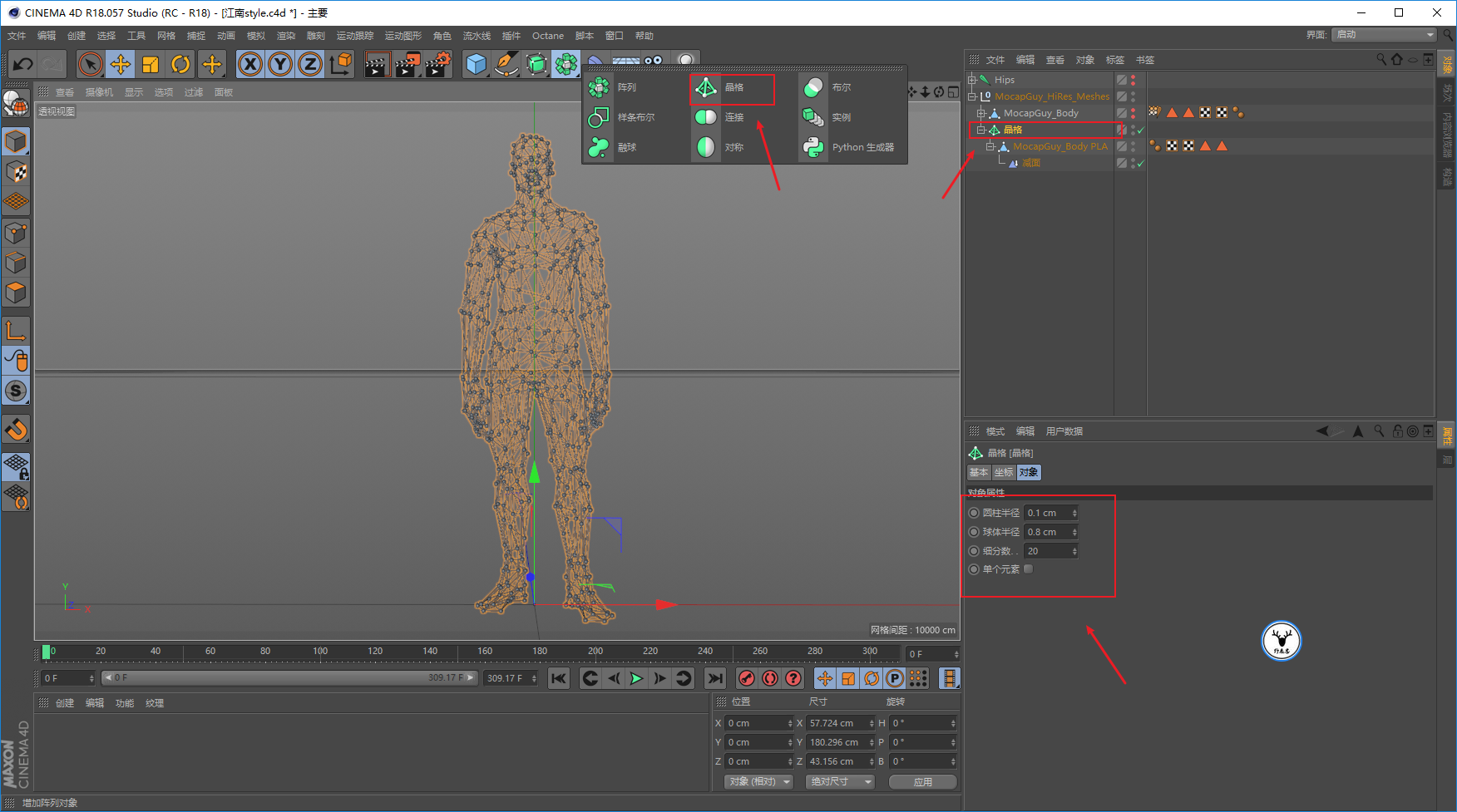Image resolution: width=1457 pixels, height=812 pixels.
Task: Click the blue cube primitive icon
Action: pyautogui.click(x=477, y=64)
